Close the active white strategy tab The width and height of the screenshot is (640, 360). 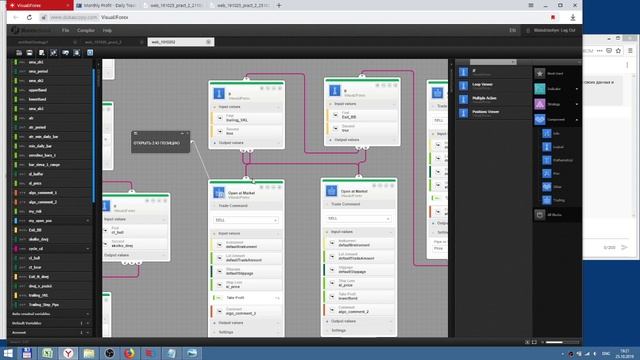click(209, 42)
